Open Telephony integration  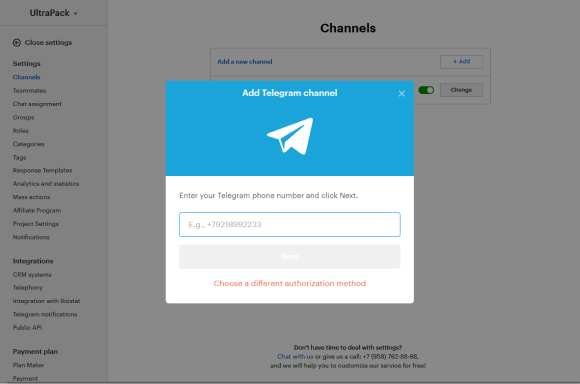click(28, 288)
